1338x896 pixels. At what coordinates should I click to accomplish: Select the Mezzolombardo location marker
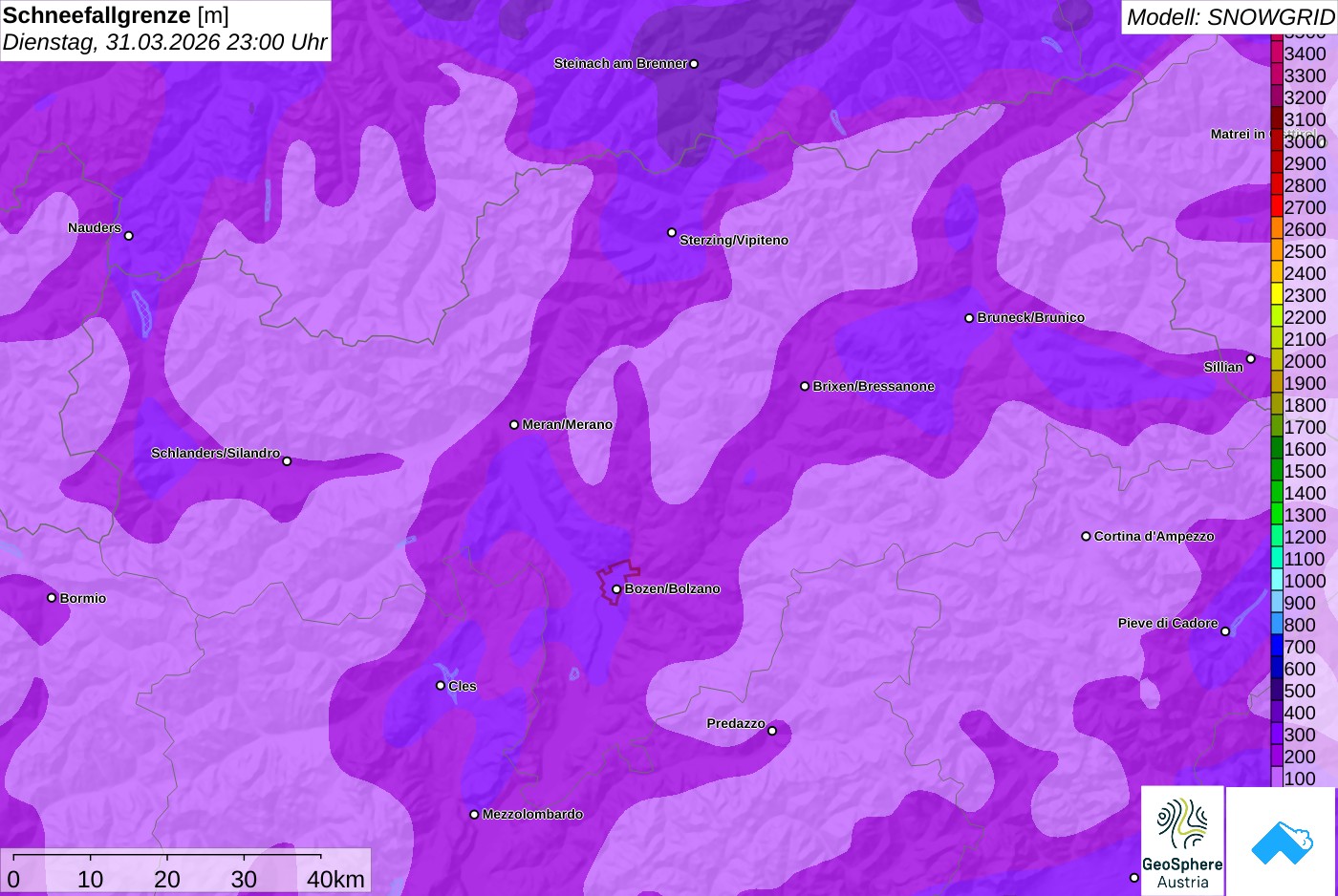pos(474,815)
